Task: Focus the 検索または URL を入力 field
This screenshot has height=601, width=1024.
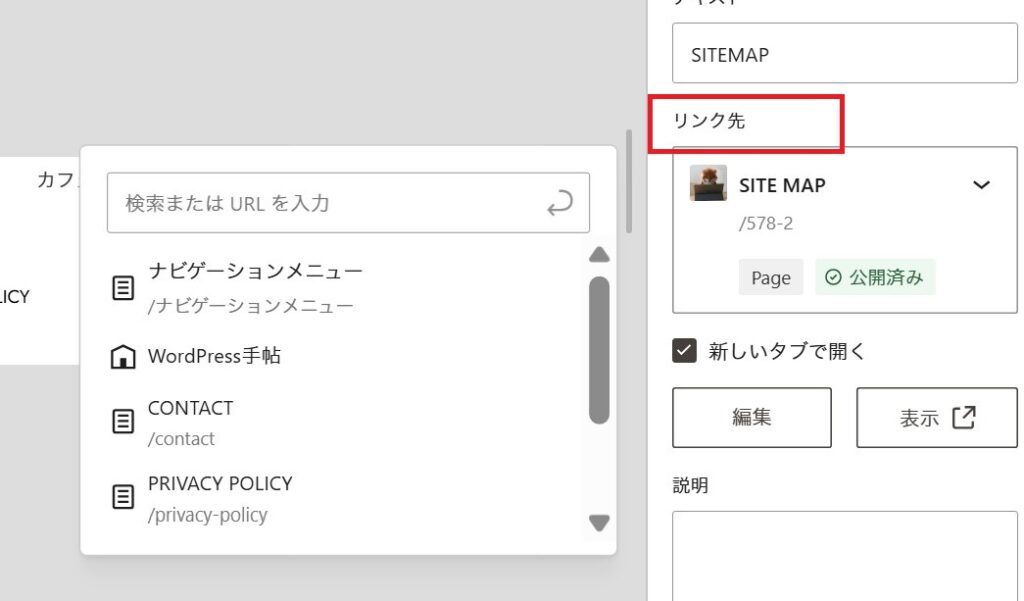Action: 348,203
